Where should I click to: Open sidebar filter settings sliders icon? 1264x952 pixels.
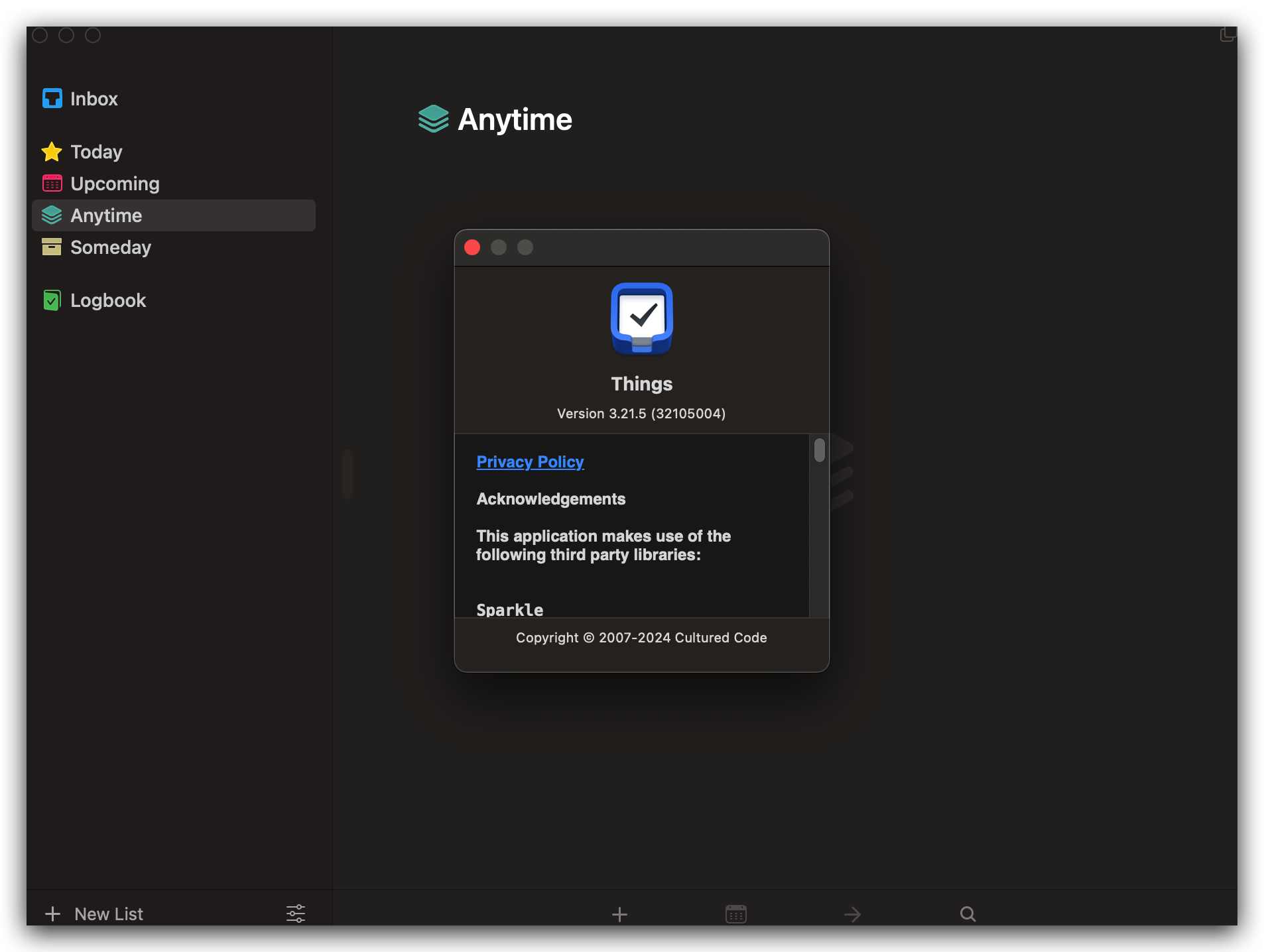[296, 914]
